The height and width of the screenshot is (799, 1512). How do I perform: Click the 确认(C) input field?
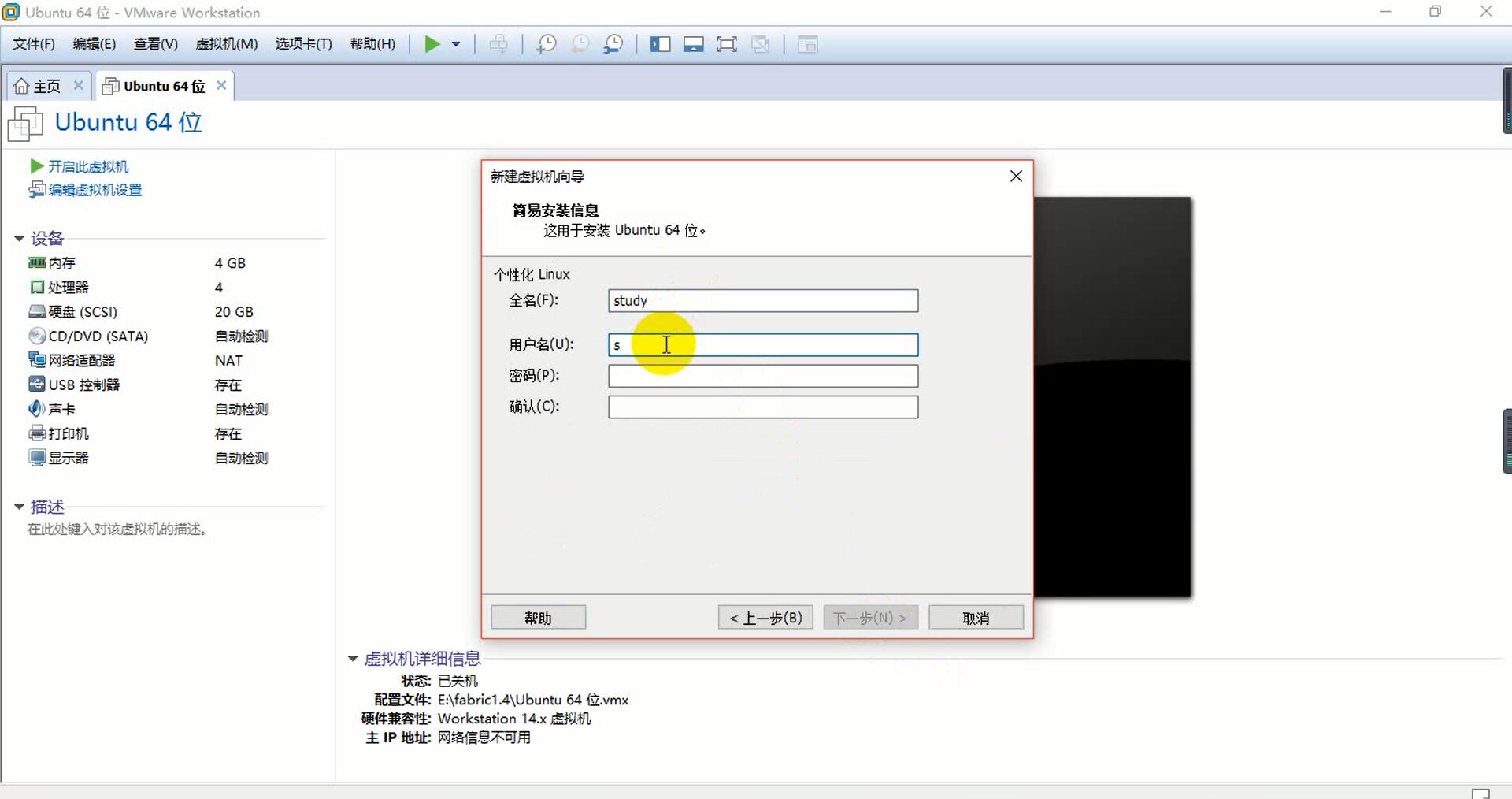coord(763,407)
